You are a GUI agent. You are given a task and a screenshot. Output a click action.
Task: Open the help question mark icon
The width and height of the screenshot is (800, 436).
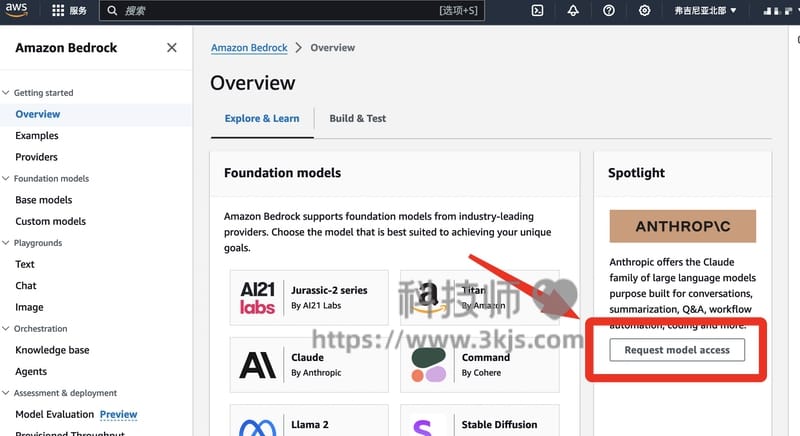(x=609, y=11)
